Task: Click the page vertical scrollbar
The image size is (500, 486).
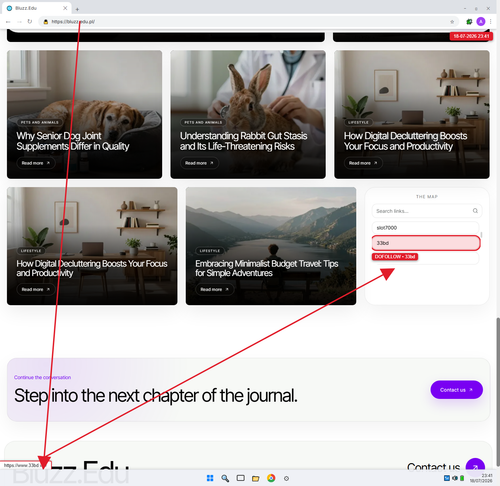Action: click(x=498, y=392)
